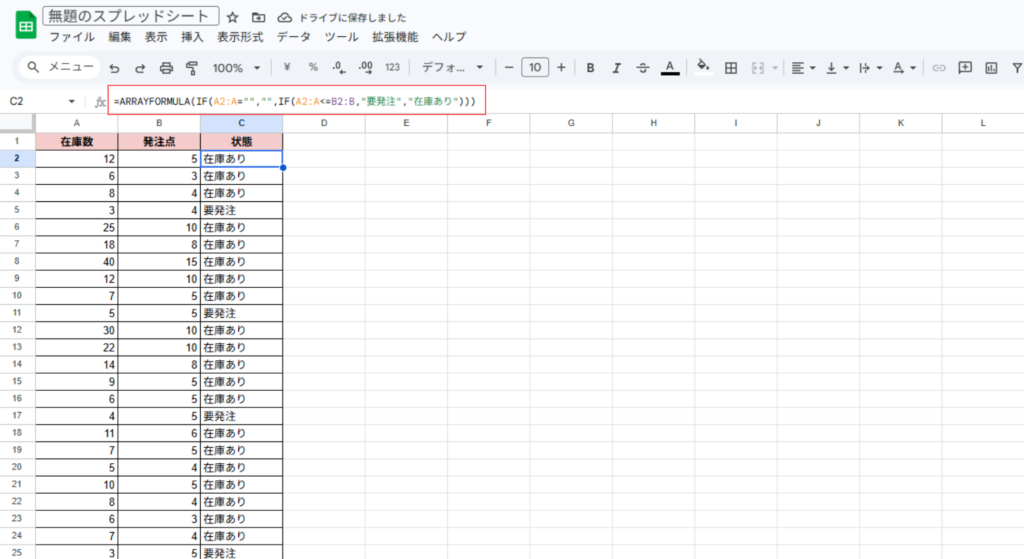
Task: Open the 100% zoom dropdown
Action: (236, 68)
